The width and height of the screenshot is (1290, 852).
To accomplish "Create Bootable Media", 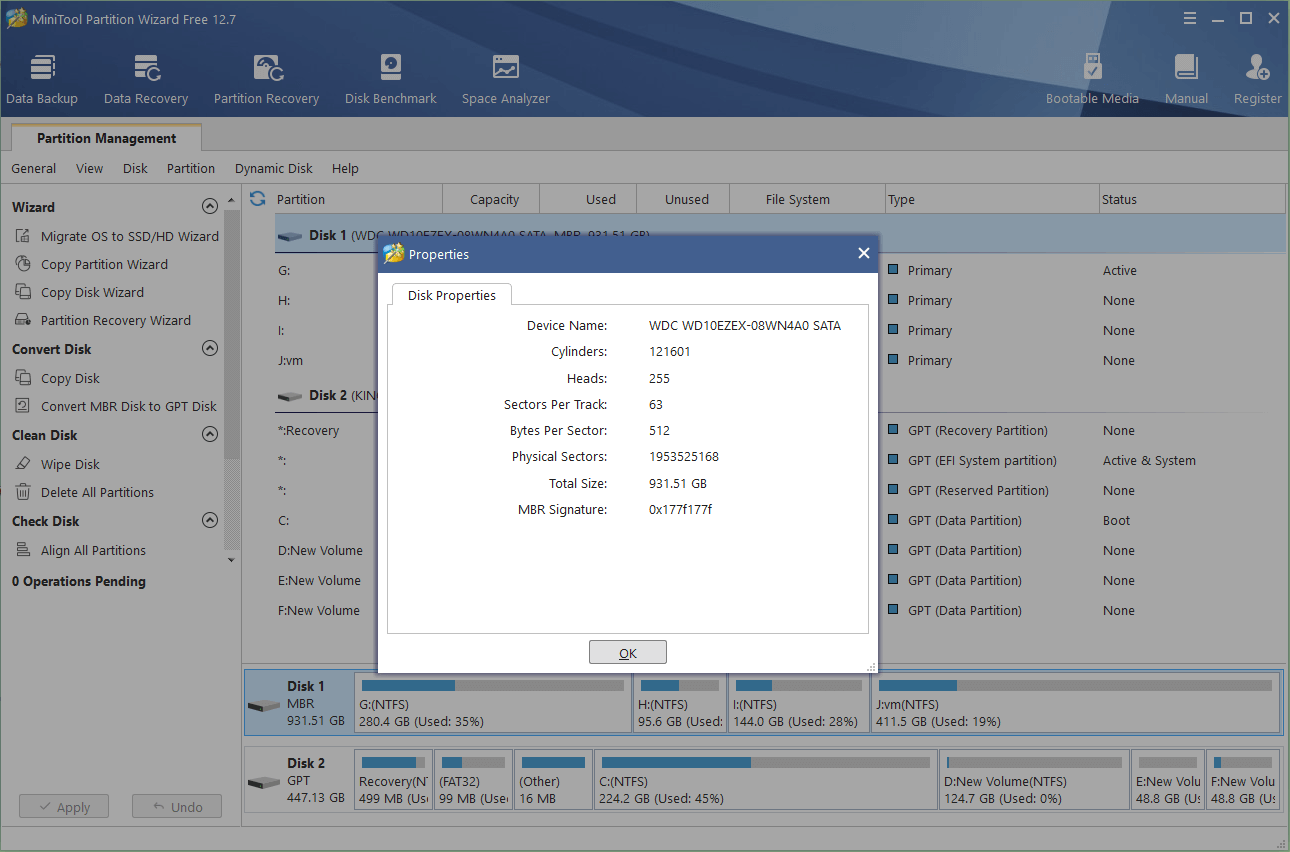I will pyautogui.click(x=1092, y=79).
